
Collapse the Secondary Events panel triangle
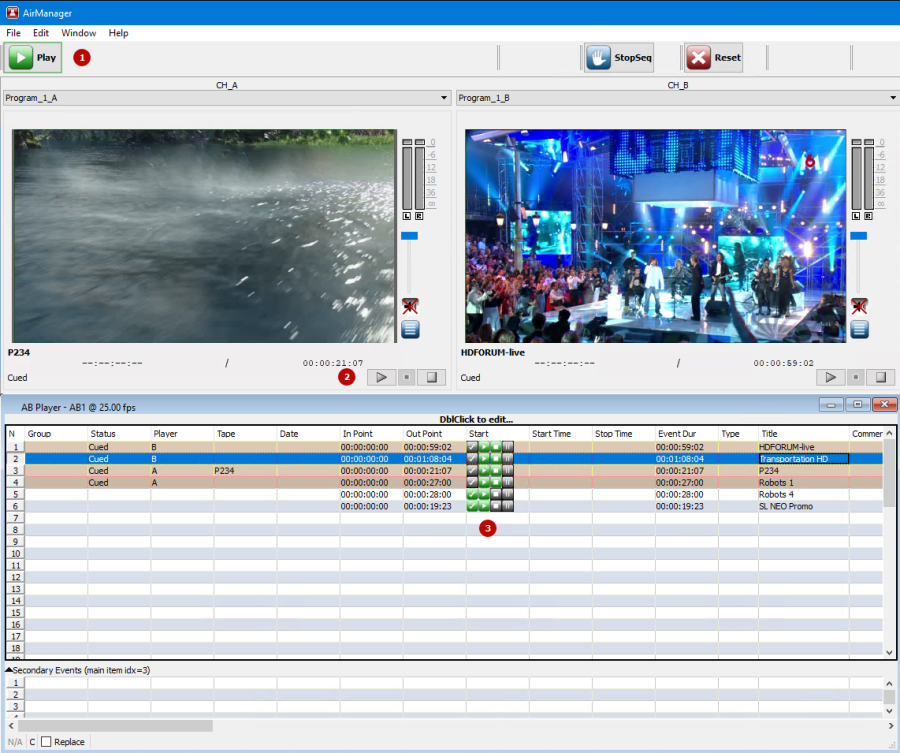(9, 669)
